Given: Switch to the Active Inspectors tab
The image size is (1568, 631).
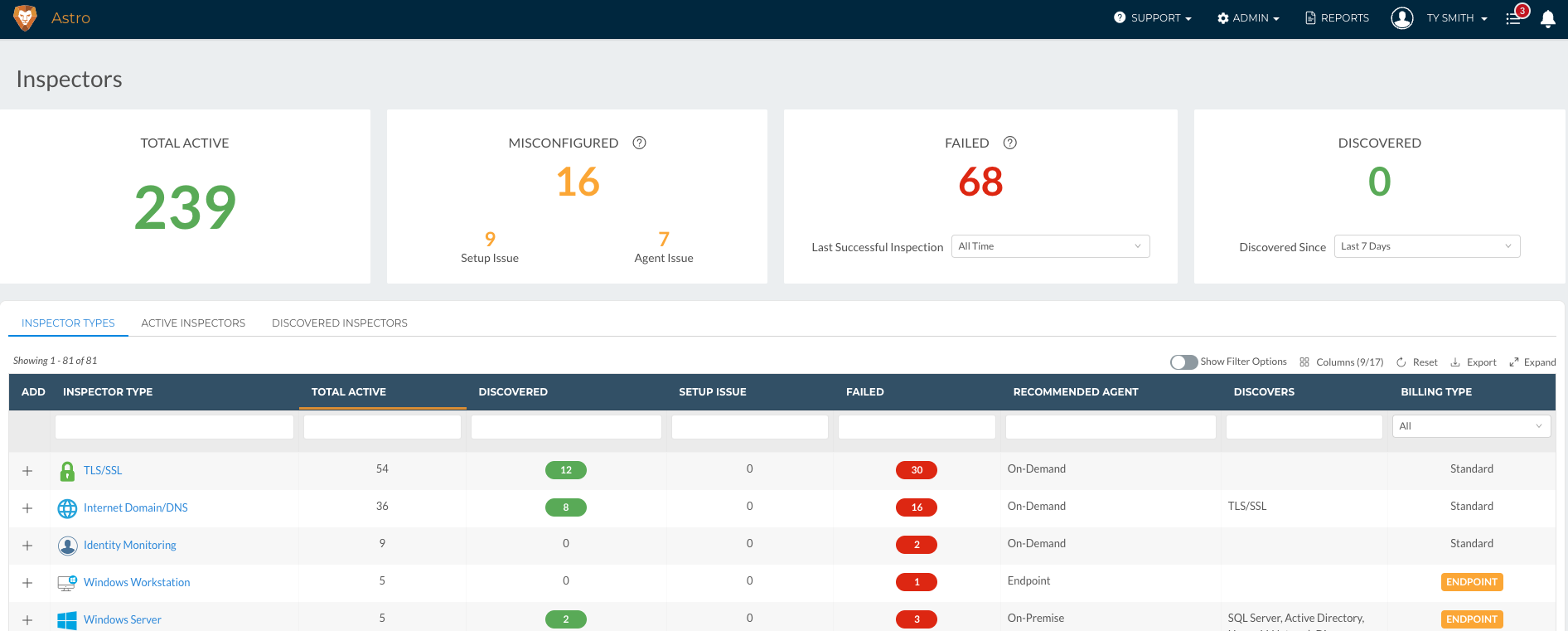Looking at the screenshot, I should click(193, 323).
